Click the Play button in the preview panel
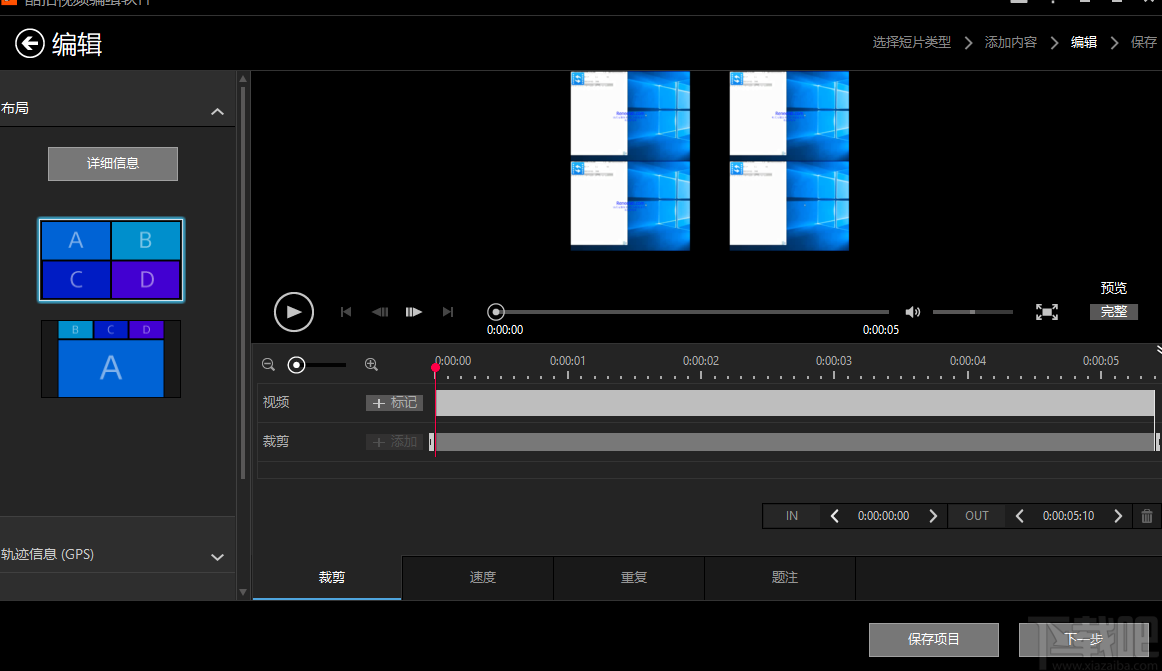1162x671 pixels. [x=293, y=311]
